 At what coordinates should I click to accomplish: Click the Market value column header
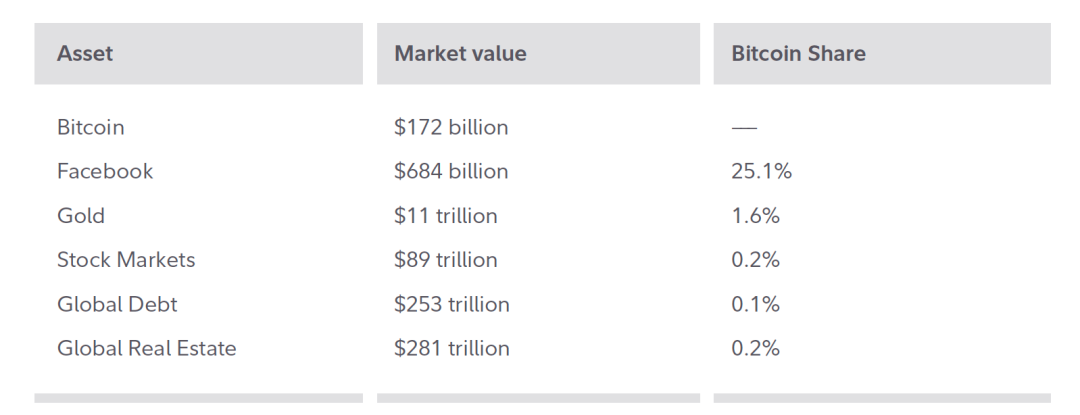(460, 54)
